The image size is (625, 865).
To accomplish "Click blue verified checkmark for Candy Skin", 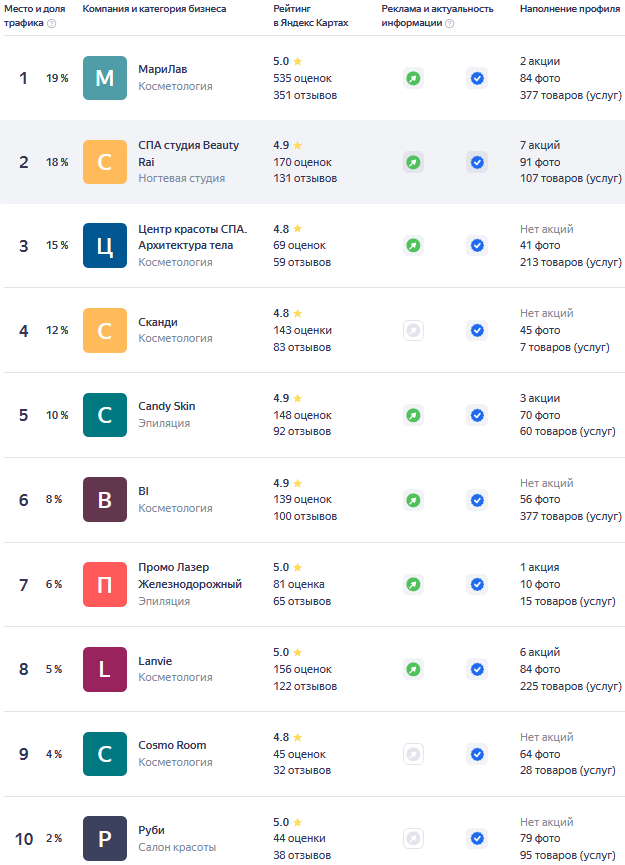I will [477, 415].
